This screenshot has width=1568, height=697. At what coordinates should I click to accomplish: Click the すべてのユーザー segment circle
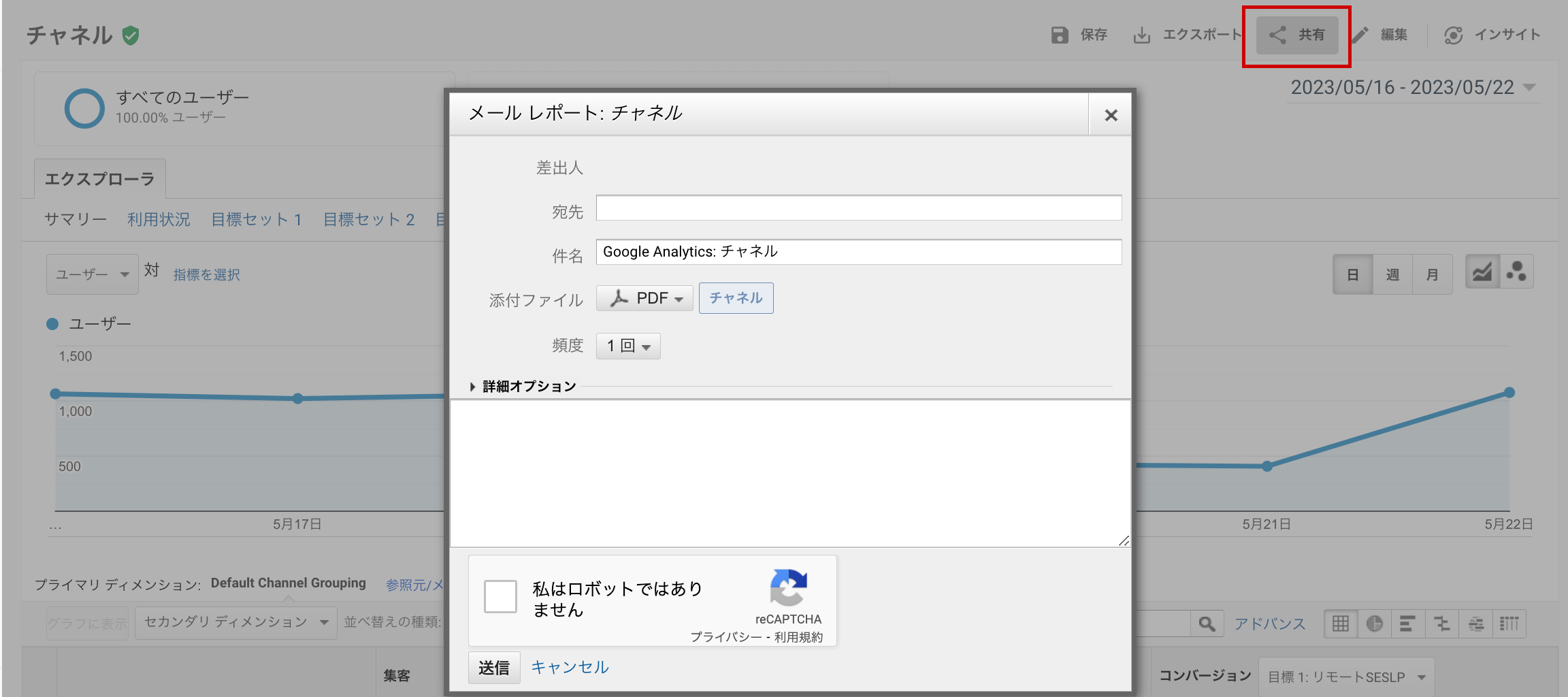tap(84, 108)
